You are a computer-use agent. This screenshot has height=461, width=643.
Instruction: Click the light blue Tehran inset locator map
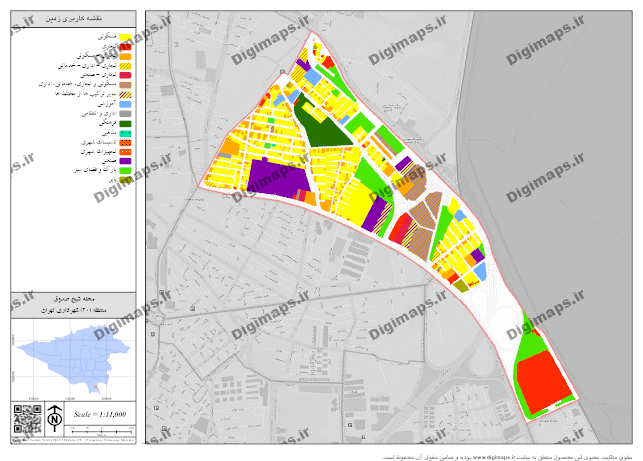tap(74, 358)
